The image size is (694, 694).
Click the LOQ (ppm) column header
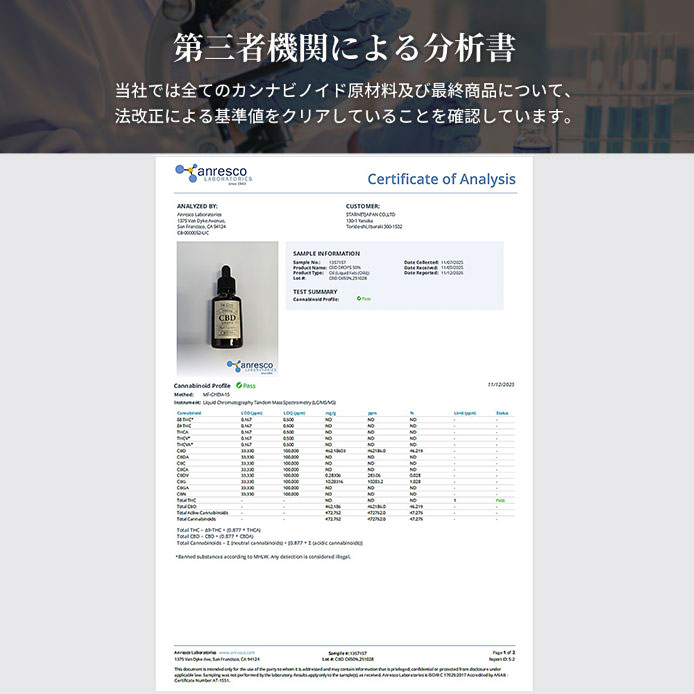click(x=294, y=413)
